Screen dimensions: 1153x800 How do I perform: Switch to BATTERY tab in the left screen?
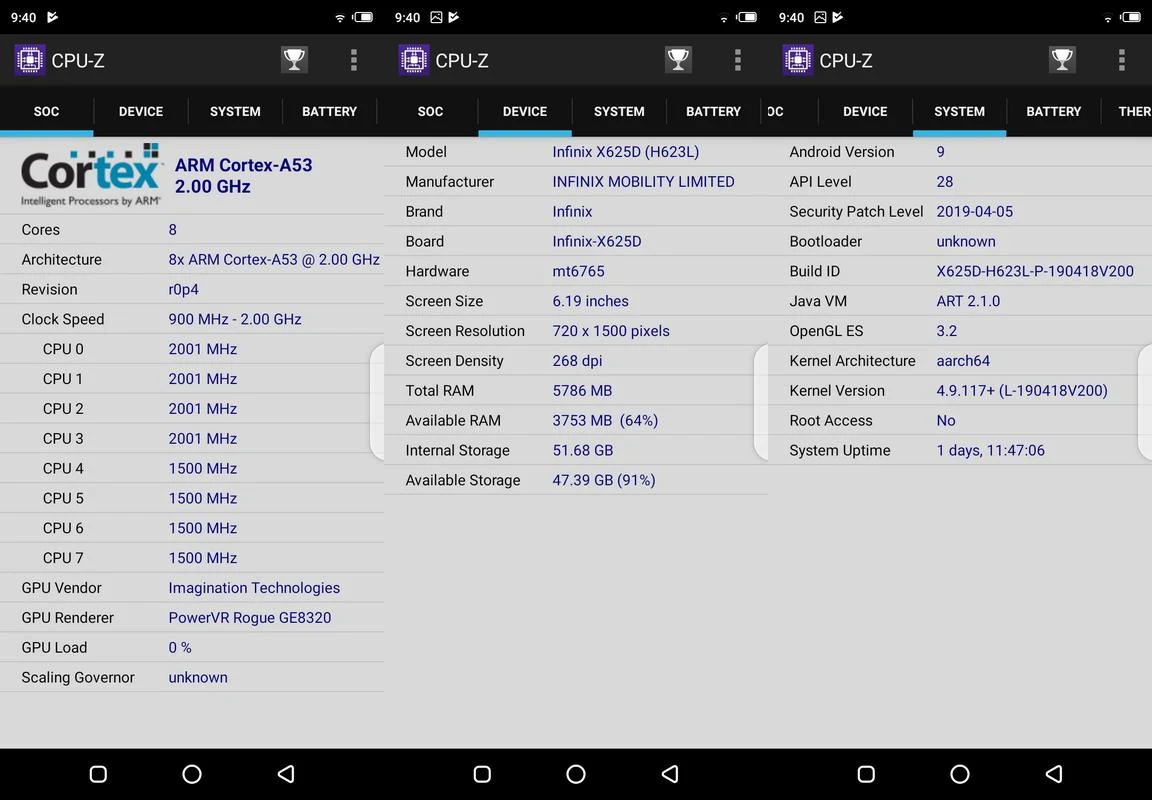tap(329, 111)
